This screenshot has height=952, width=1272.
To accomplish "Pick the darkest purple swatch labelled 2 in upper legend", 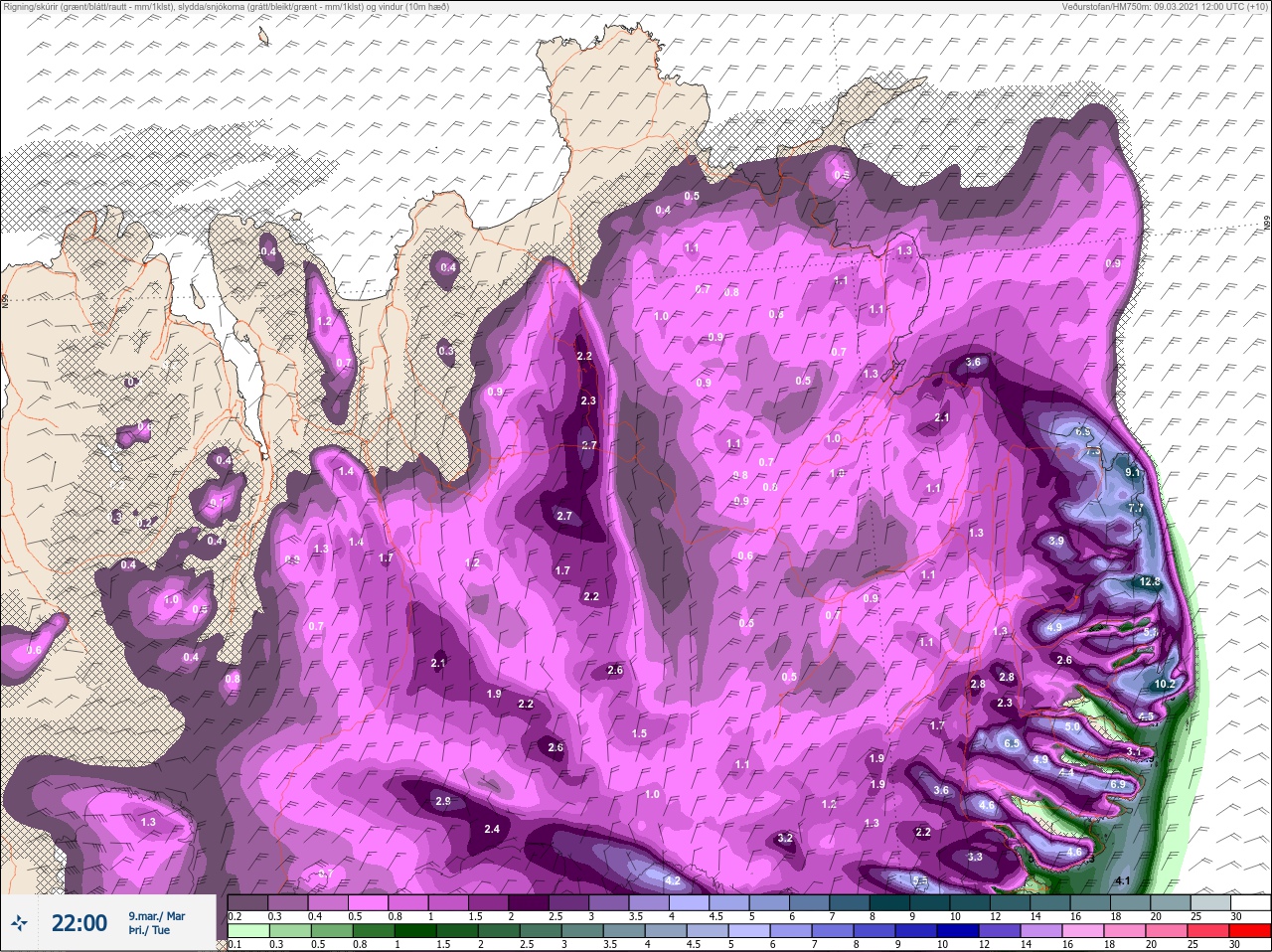I will [x=529, y=902].
